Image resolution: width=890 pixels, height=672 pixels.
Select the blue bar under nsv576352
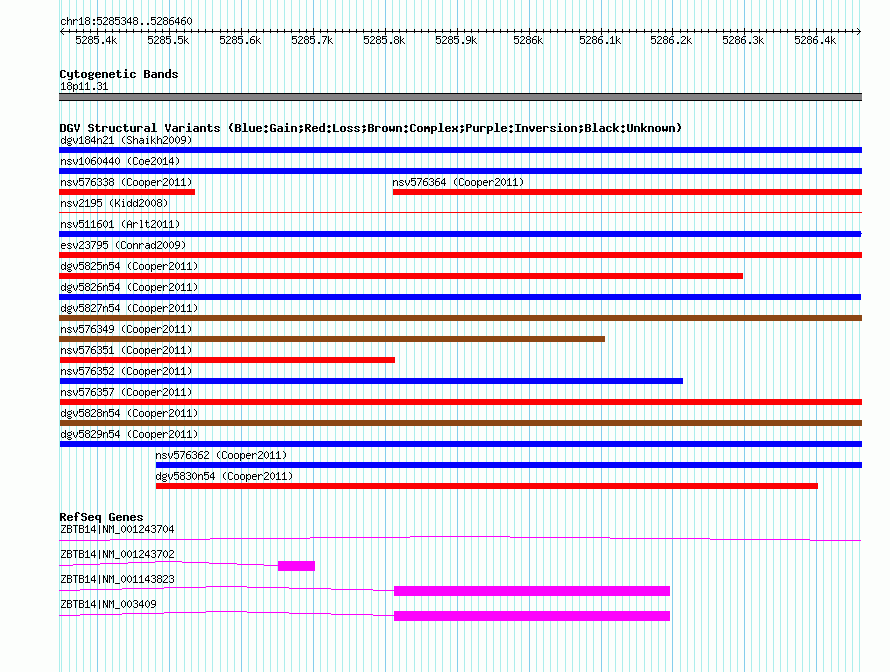(371, 381)
